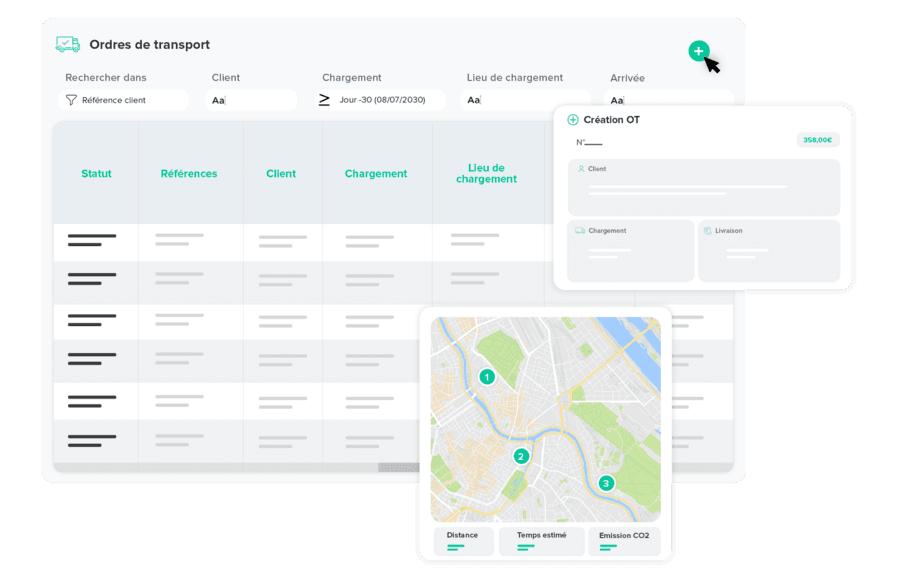This screenshot has width=920, height=573.
Task: Select map marker number 2
Action: [x=520, y=456]
